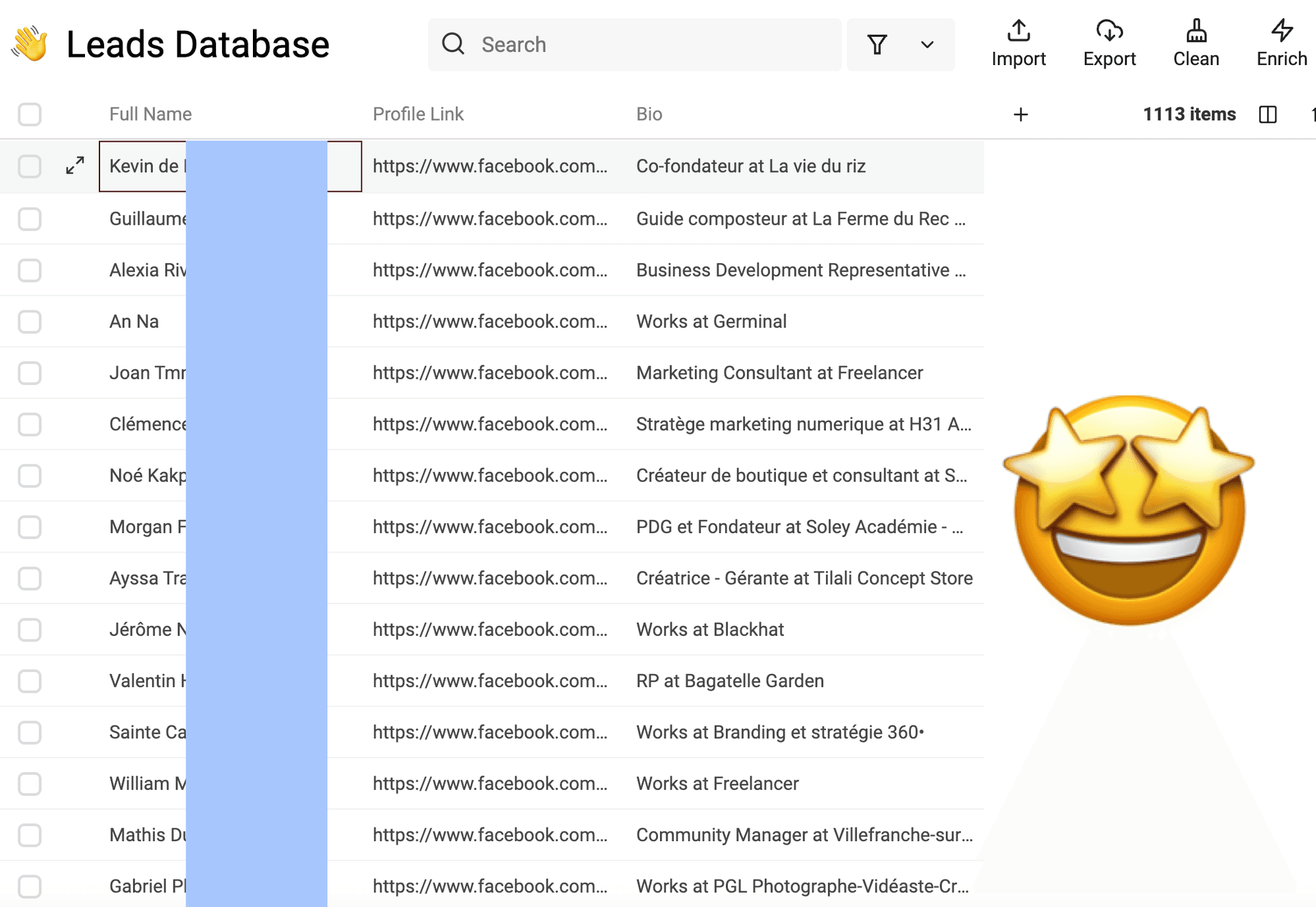
Task: Open Facebook link for Alexia Riv row
Action: [x=489, y=270]
